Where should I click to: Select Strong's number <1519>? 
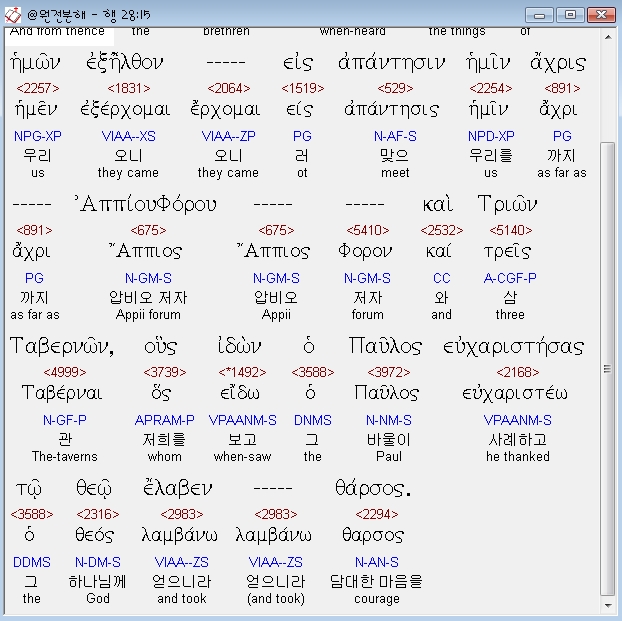[303, 88]
